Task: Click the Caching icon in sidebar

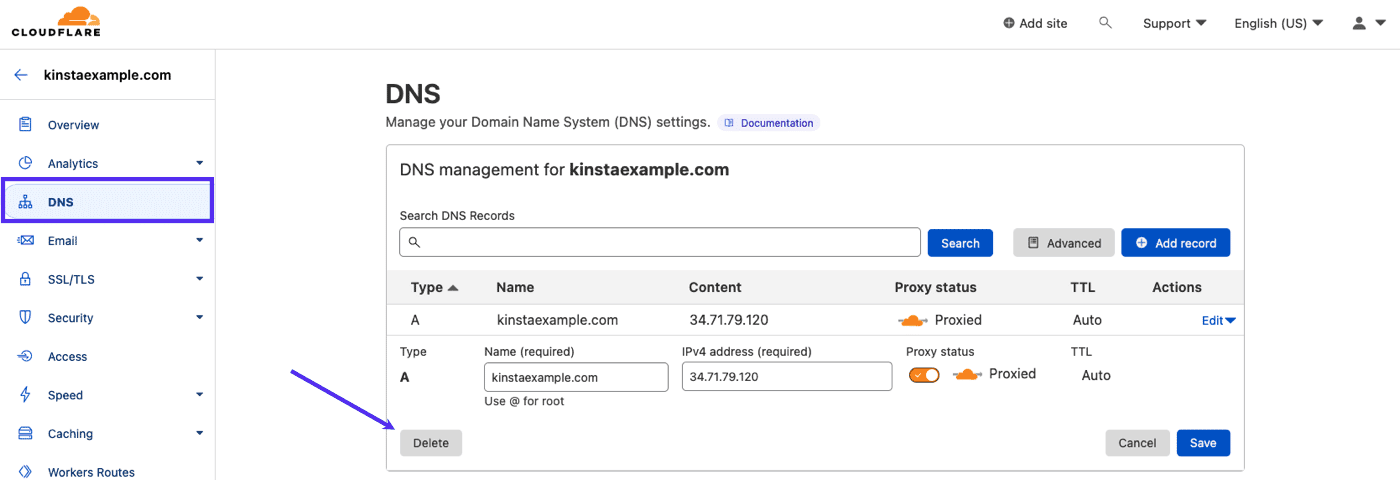Action: [25, 433]
